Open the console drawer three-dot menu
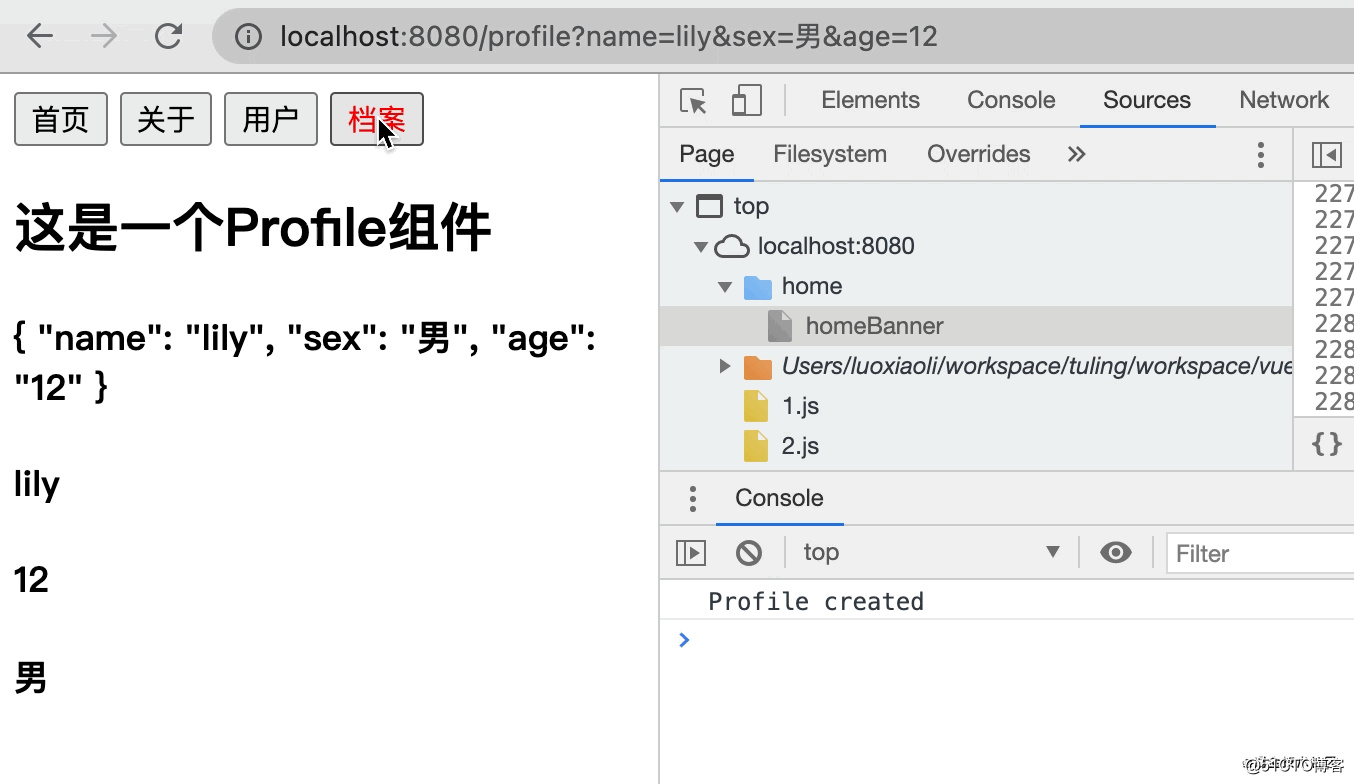The width and height of the screenshot is (1354, 784). pyautogui.click(x=692, y=498)
